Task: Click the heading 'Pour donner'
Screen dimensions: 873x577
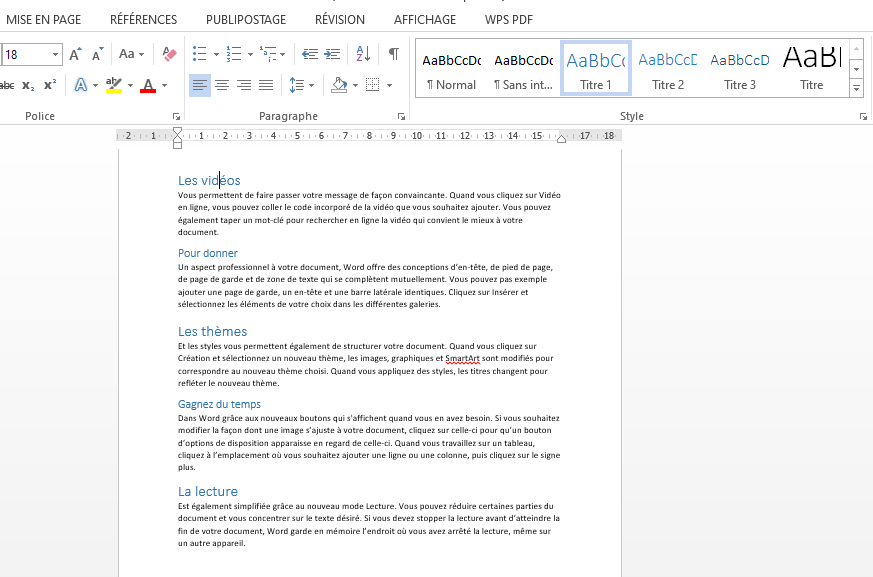Action: point(208,253)
